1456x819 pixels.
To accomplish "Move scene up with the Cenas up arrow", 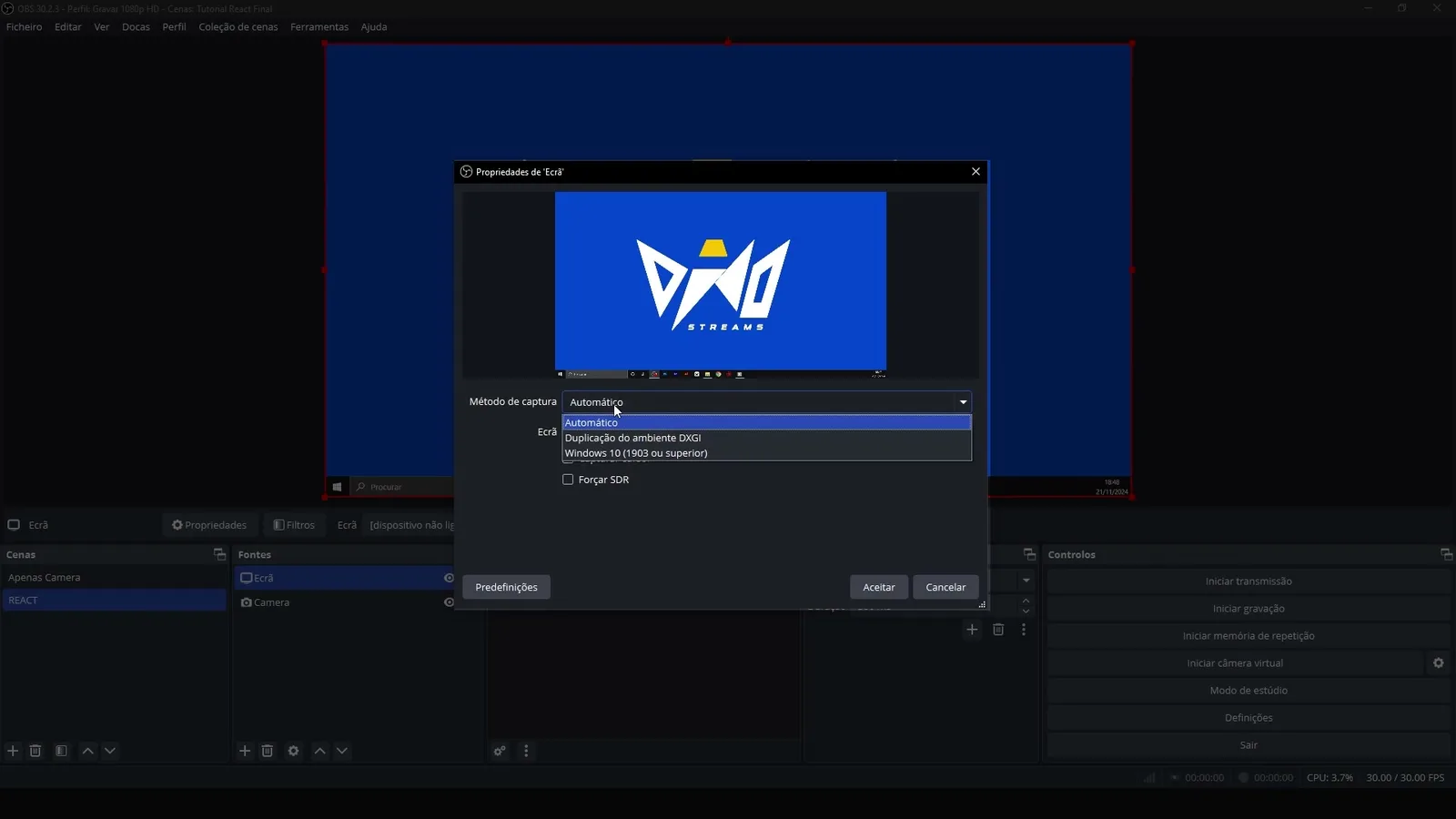I will [x=87, y=751].
